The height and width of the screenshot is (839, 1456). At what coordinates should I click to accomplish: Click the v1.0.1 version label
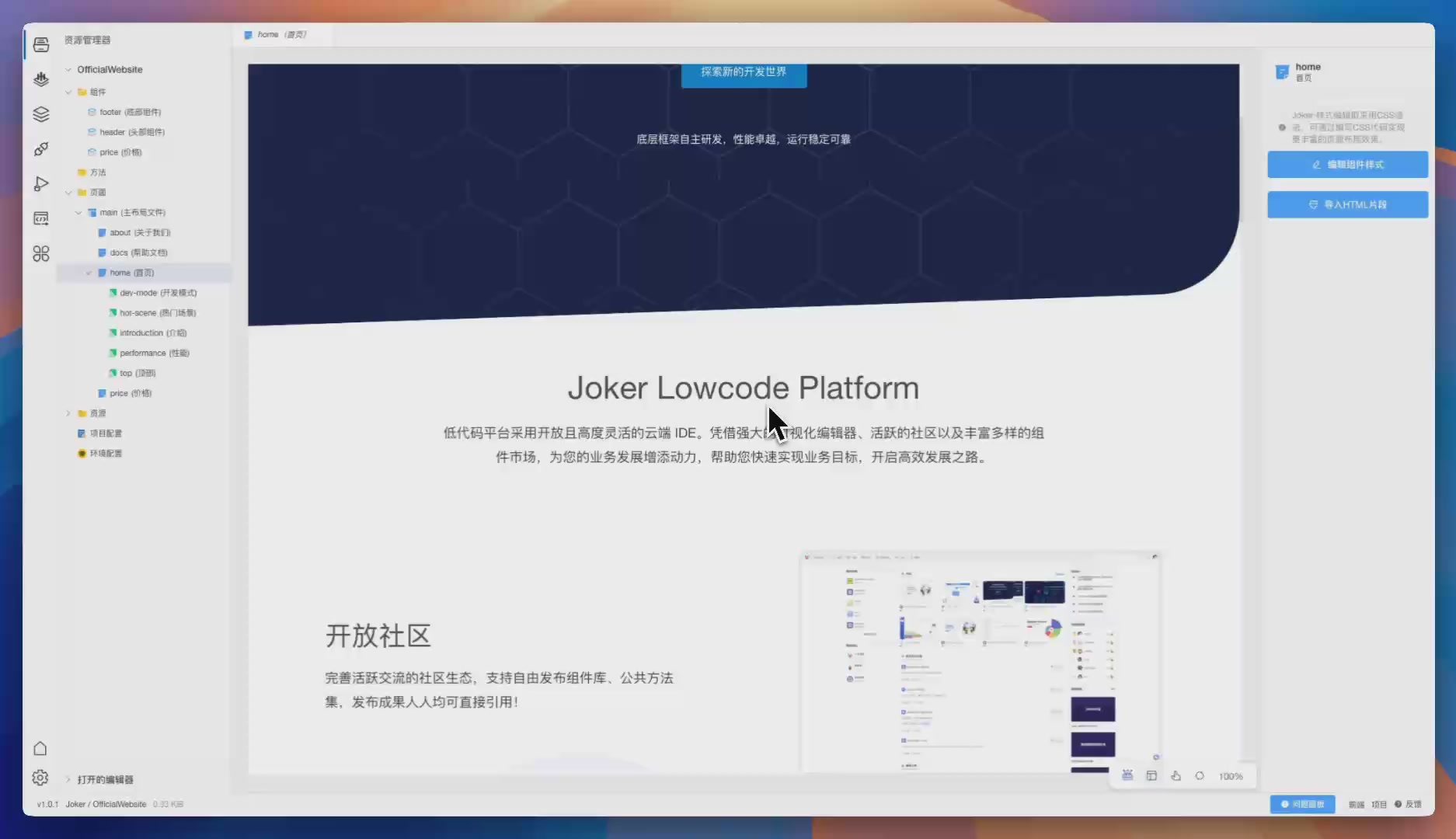[47, 804]
